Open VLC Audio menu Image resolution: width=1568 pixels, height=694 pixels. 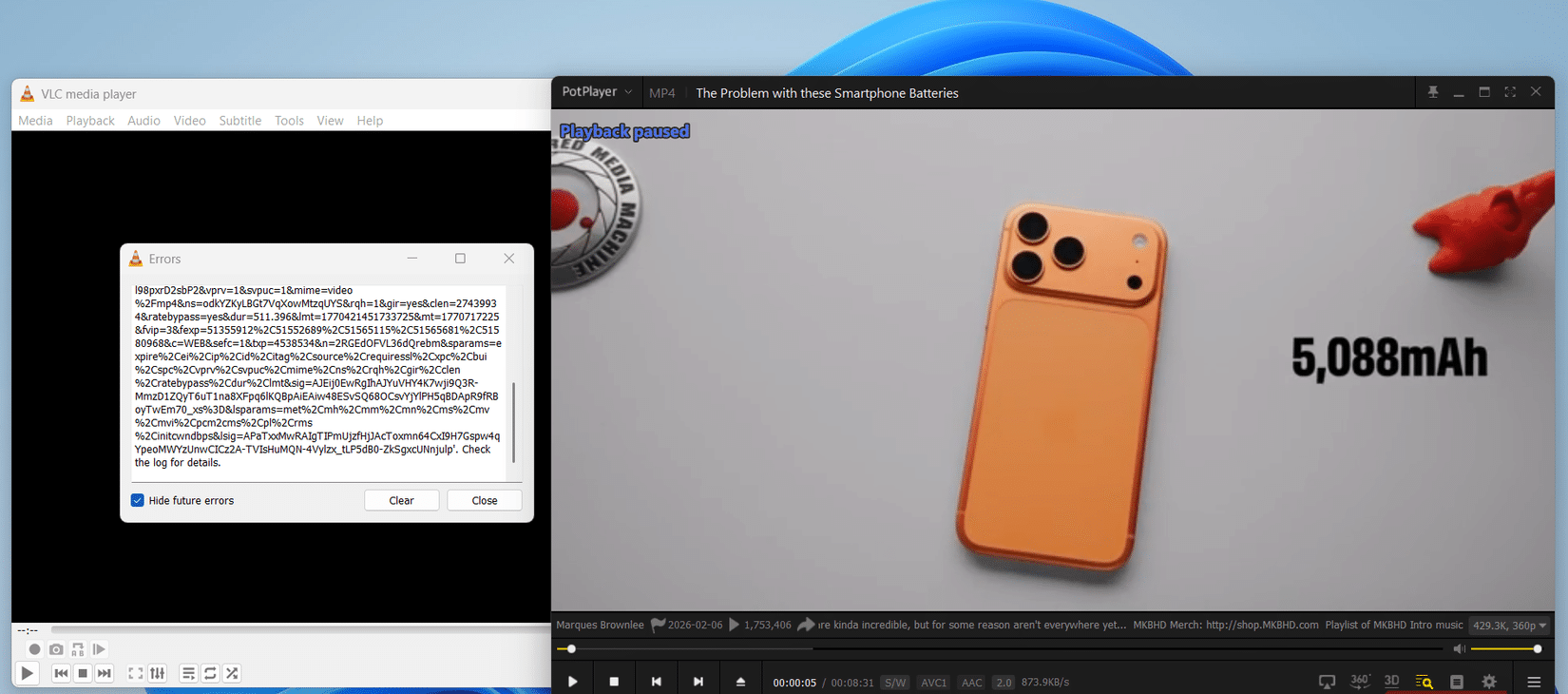[143, 121]
